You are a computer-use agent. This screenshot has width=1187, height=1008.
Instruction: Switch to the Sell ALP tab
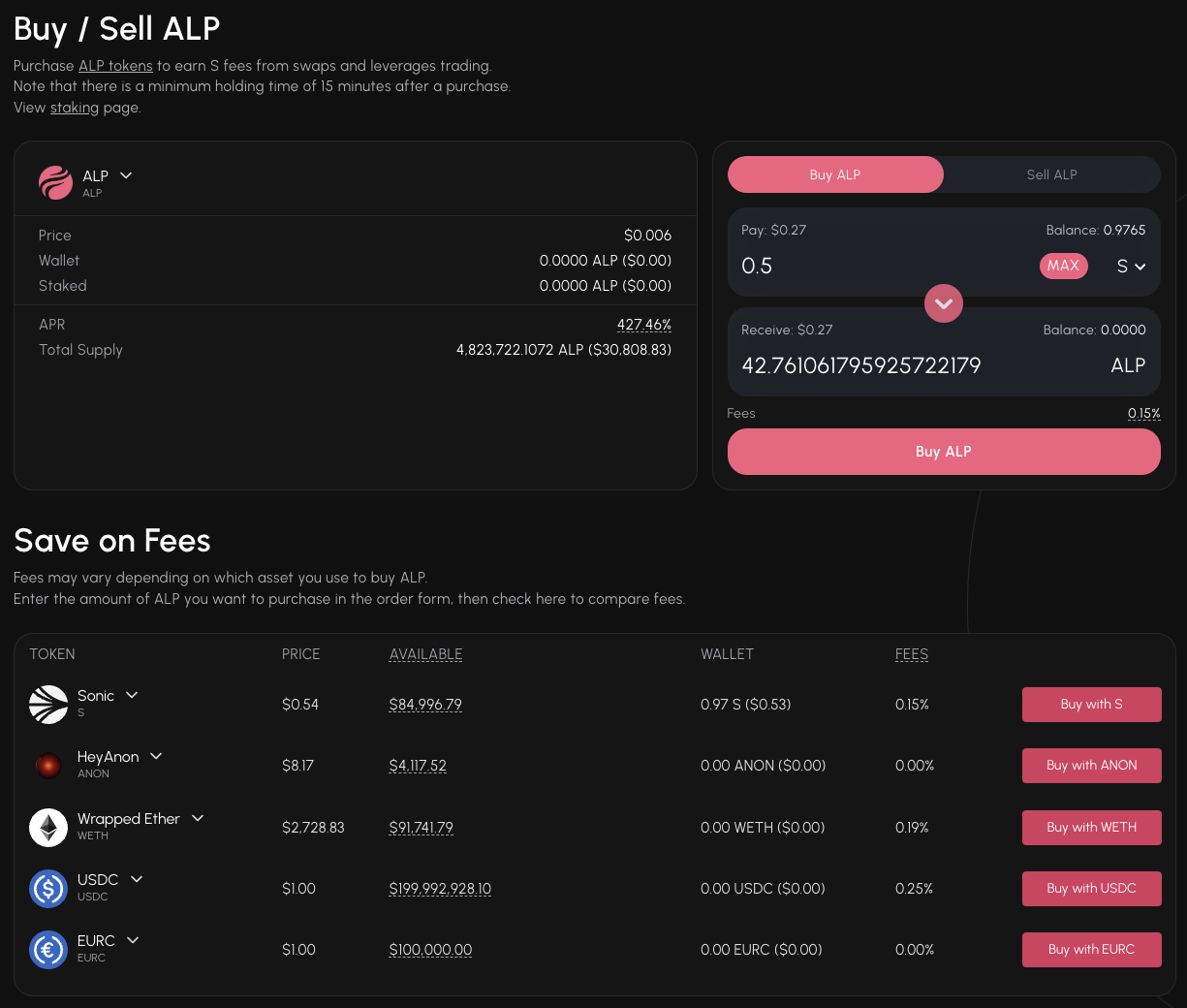coord(1051,174)
